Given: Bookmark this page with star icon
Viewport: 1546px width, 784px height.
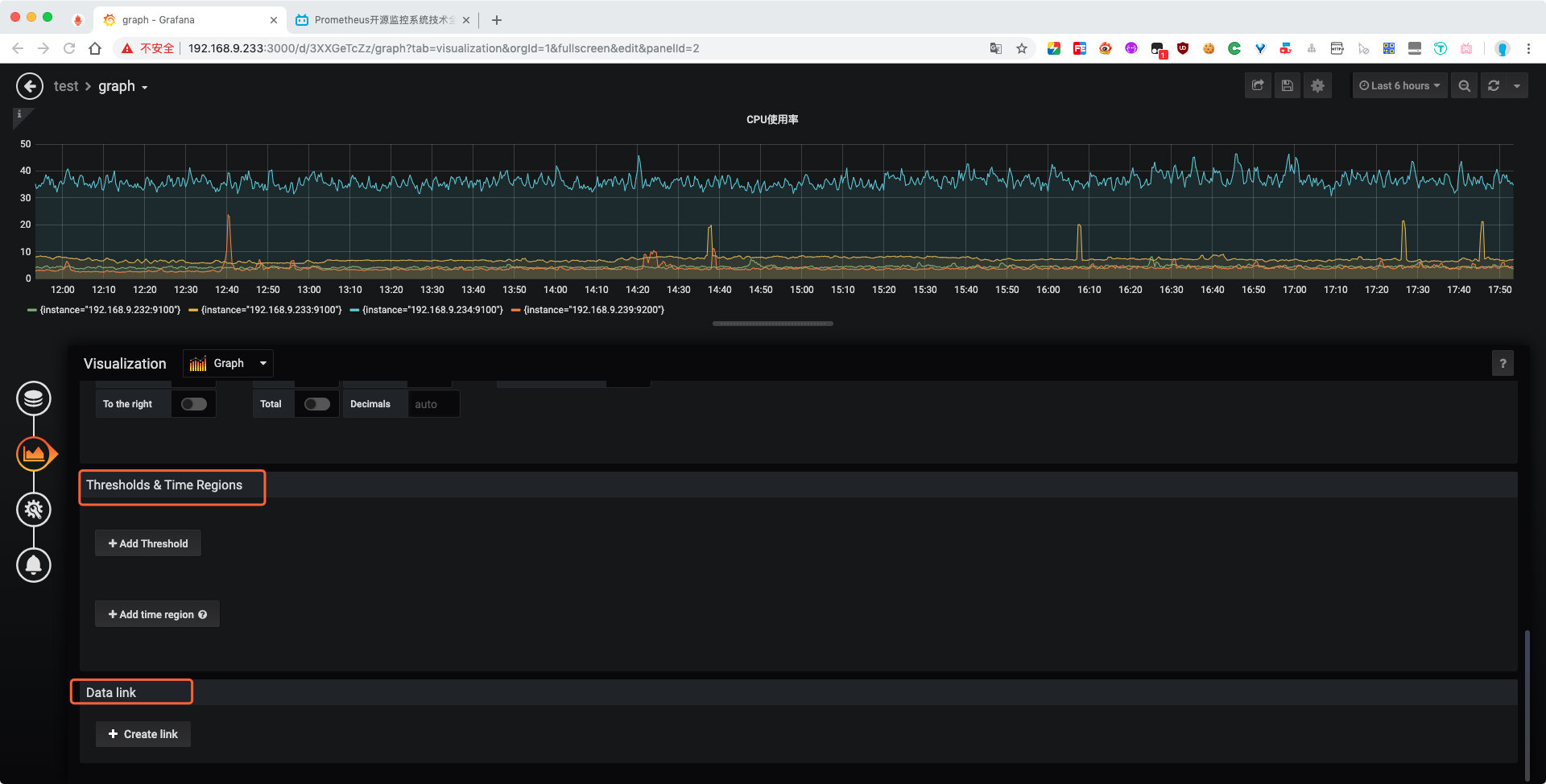Looking at the screenshot, I should coord(1022,48).
